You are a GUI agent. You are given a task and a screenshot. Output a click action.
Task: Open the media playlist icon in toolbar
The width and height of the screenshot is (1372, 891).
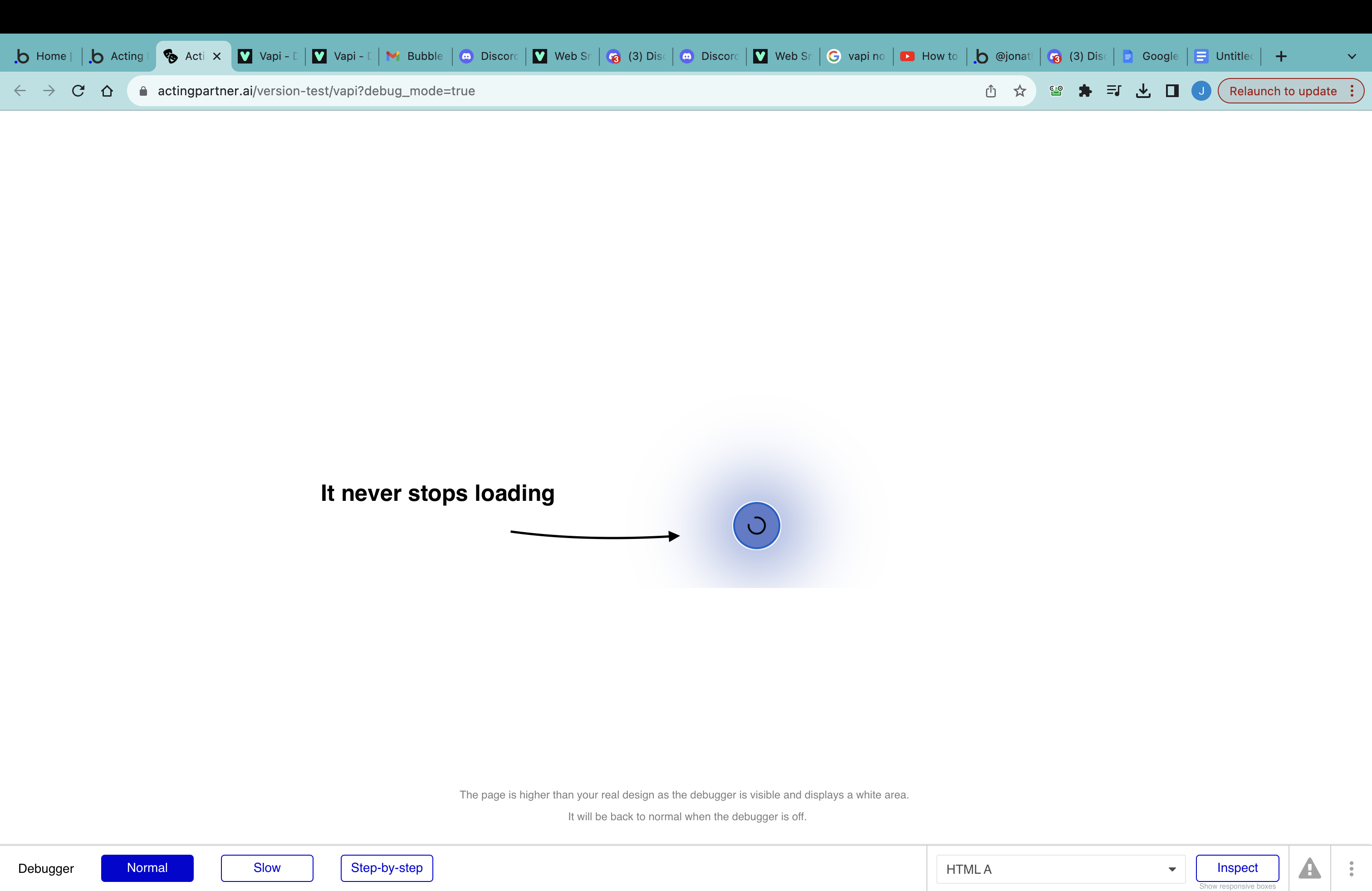[1114, 90]
